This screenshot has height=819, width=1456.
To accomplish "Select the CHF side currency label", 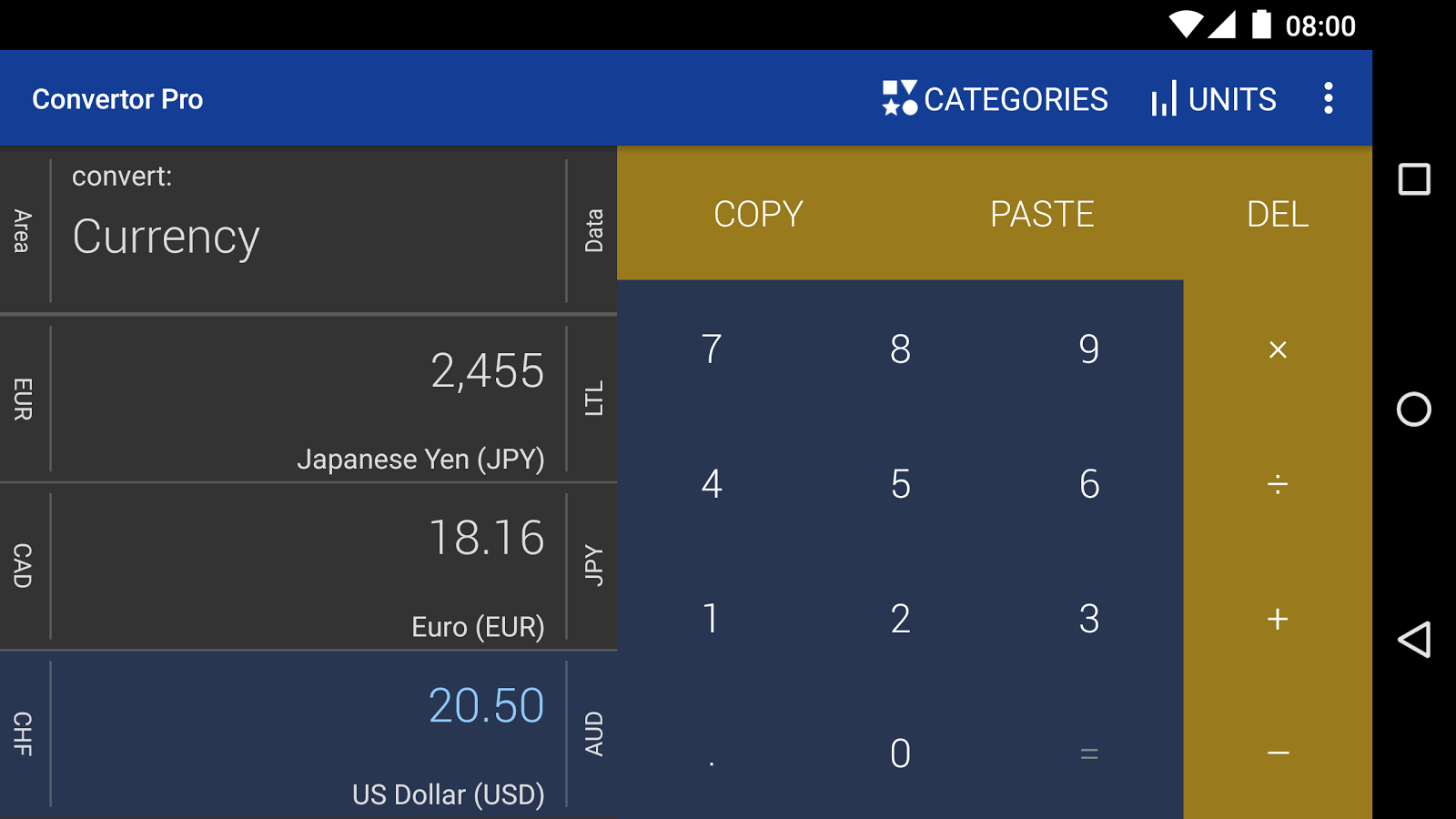I will 23,733.
